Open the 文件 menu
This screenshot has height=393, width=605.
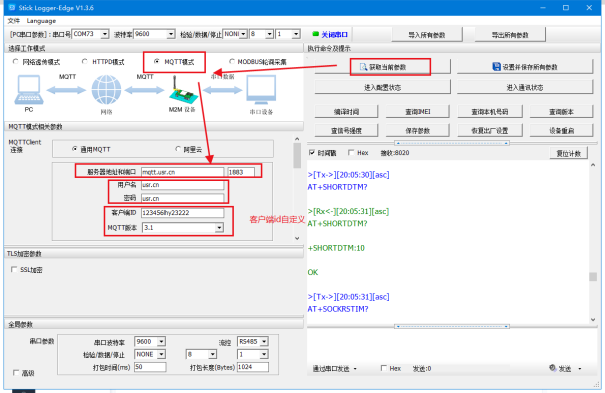click(x=14, y=21)
